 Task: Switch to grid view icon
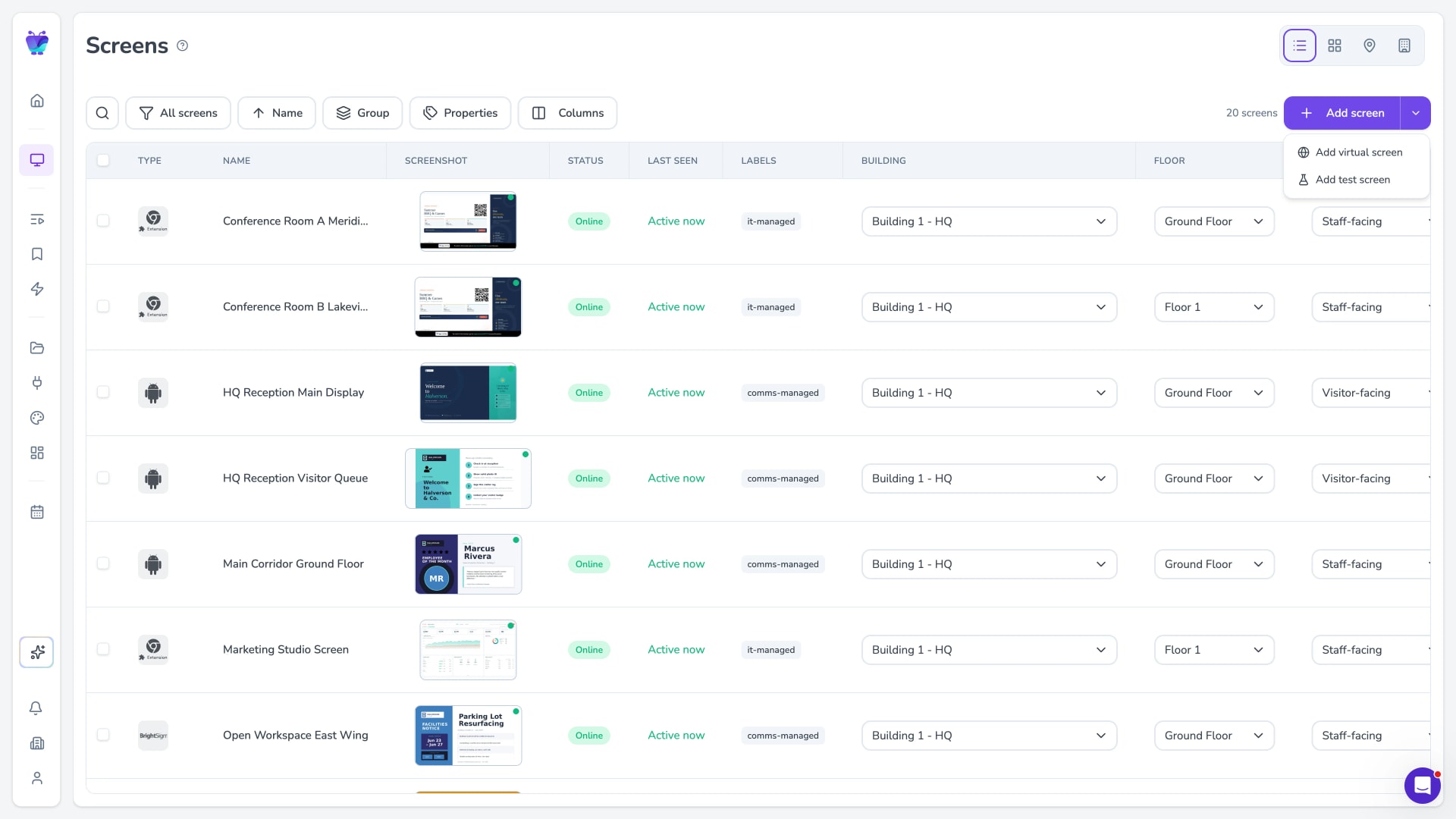1335,45
